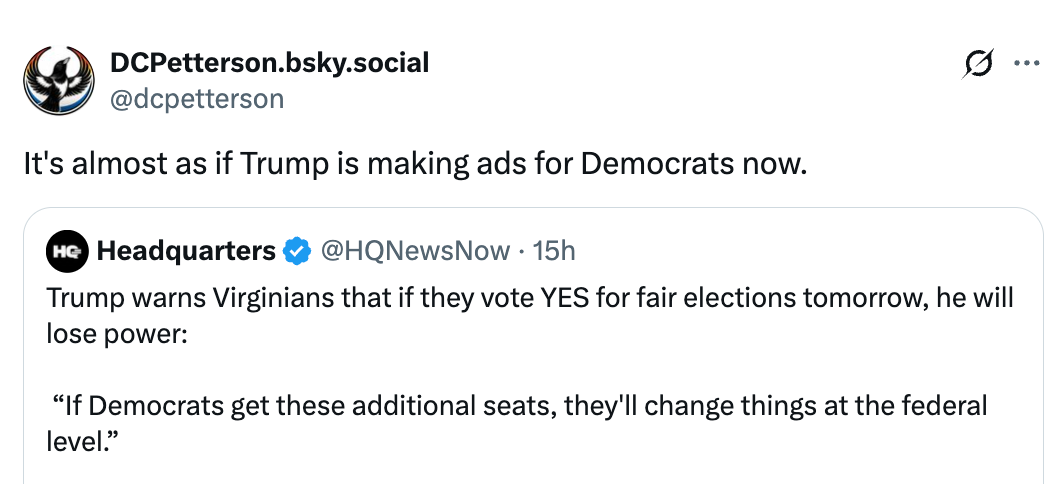Open Grok actions via the slashed-circle icon
The height and width of the screenshot is (484, 1056).
tap(976, 64)
